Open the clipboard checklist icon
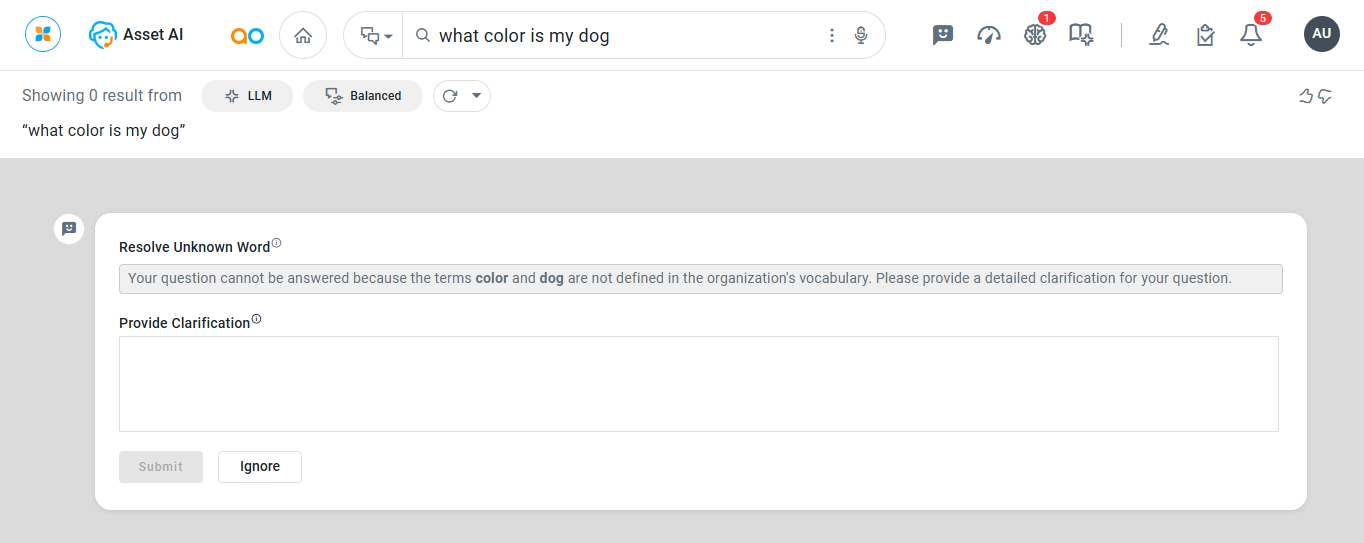Viewport: 1364px width, 543px height. [1205, 35]
